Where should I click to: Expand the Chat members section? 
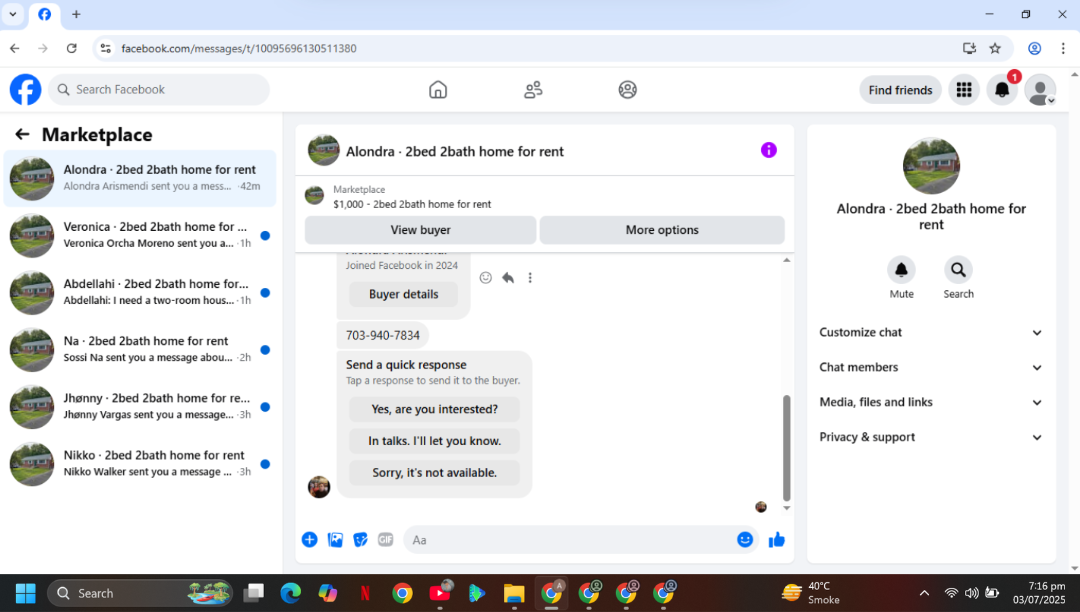pos(931,368)
